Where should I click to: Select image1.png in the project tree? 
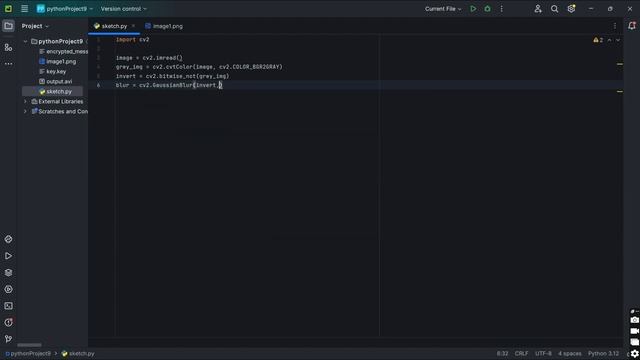click(57, 62)
